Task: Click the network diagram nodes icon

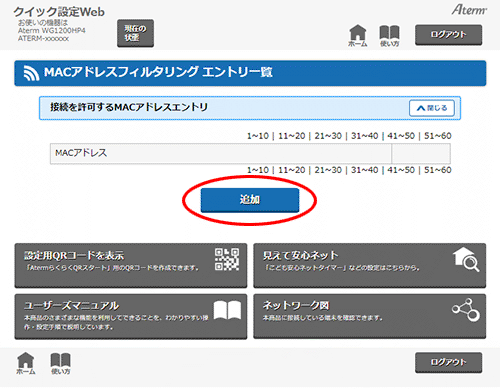Action: tap(466, 310)
